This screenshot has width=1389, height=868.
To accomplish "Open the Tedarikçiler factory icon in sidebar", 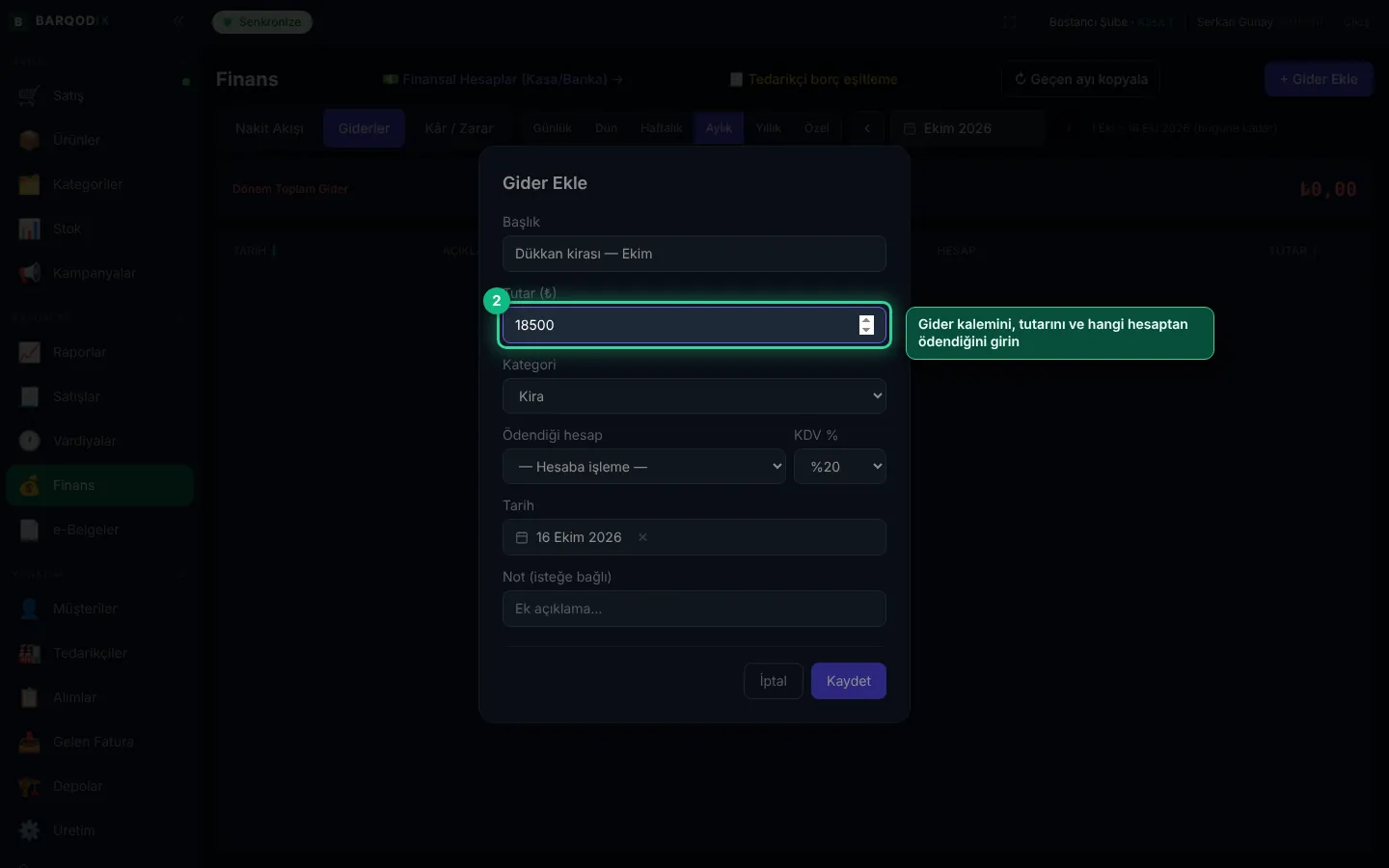I will coord(30,653).
